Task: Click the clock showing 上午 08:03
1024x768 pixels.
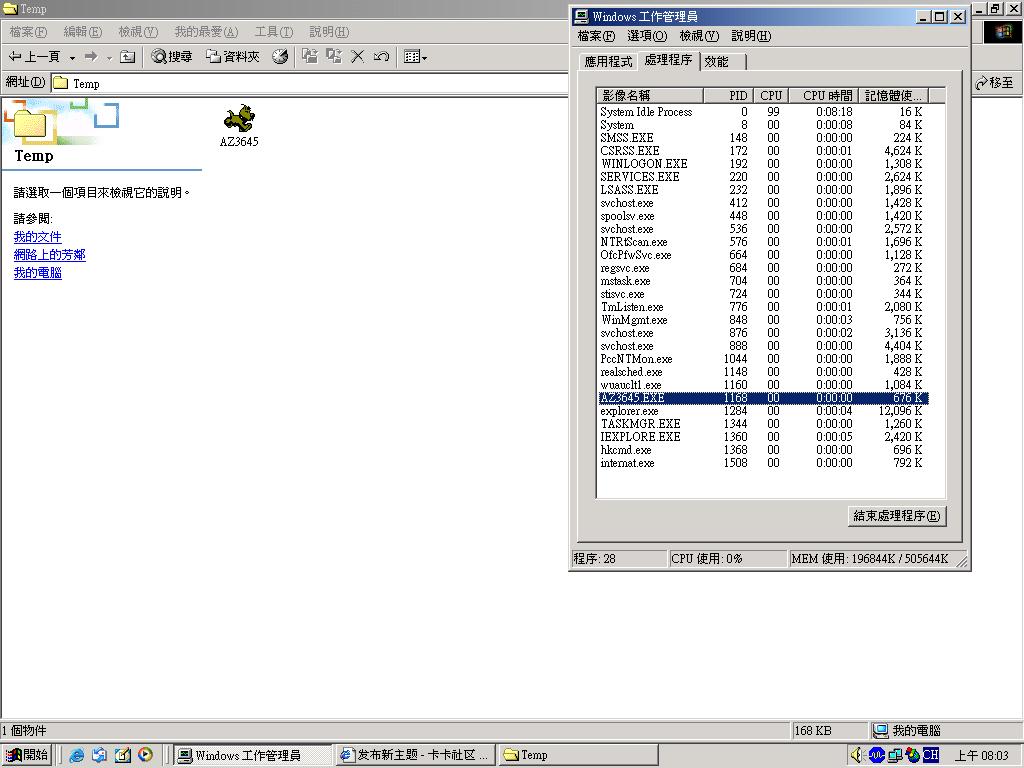Action: tap(982, 756)
